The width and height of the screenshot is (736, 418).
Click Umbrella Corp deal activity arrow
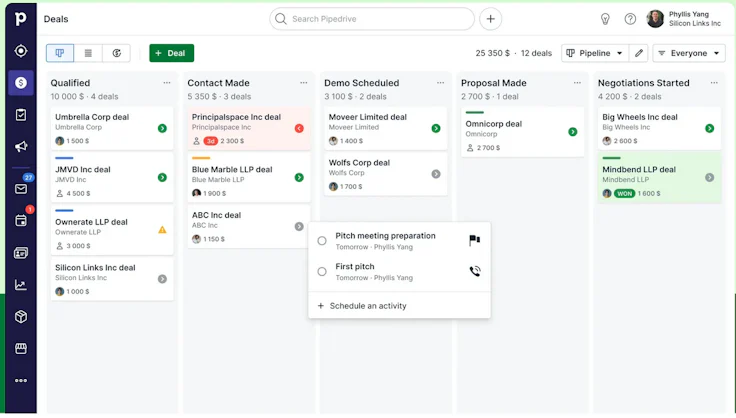[x=162, y=128]
